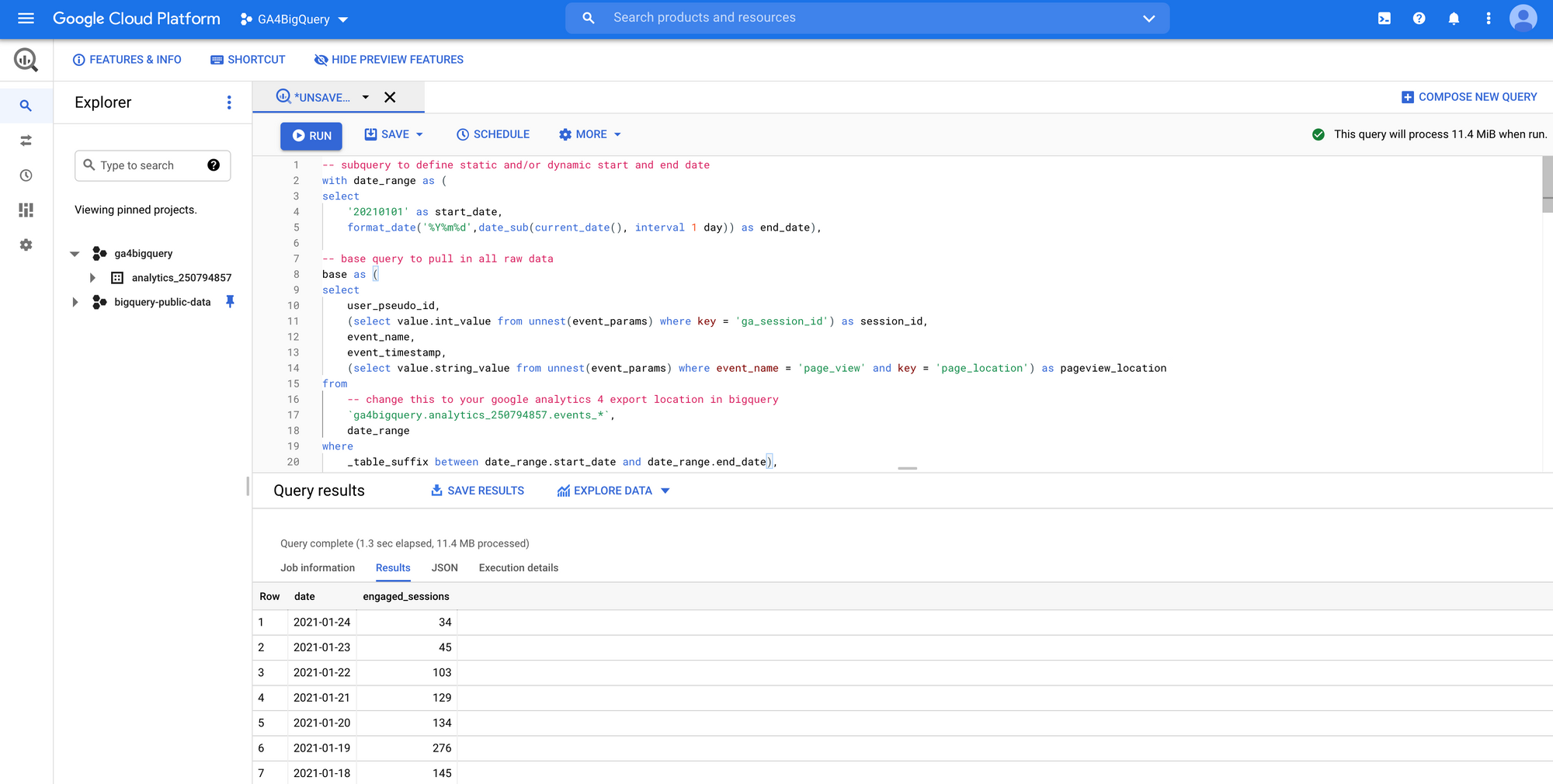Select bigquery-public-data project
The image size is (1553, 784).
point(162,302)
